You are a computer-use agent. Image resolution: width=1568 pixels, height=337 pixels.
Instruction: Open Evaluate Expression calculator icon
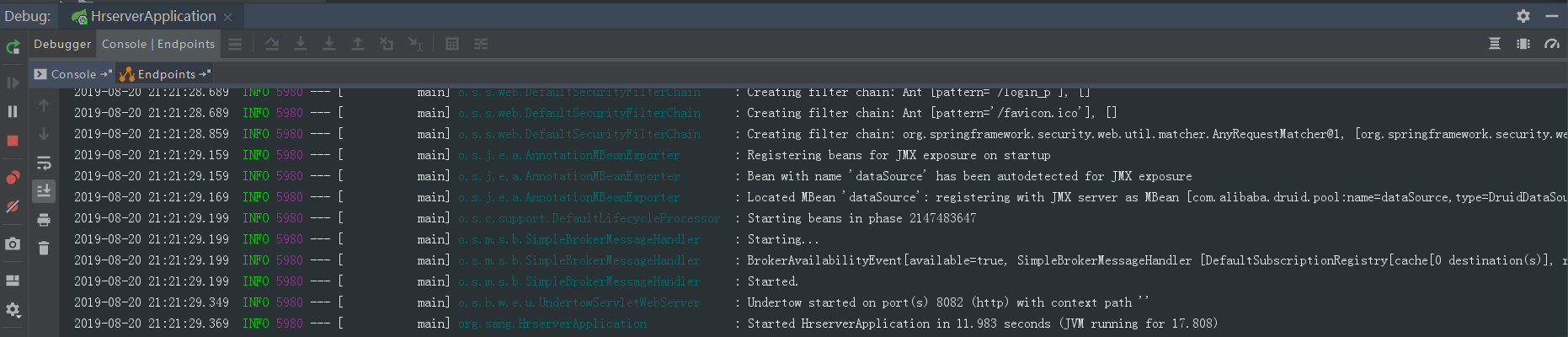pyautogui.click(x=452, y=44)
